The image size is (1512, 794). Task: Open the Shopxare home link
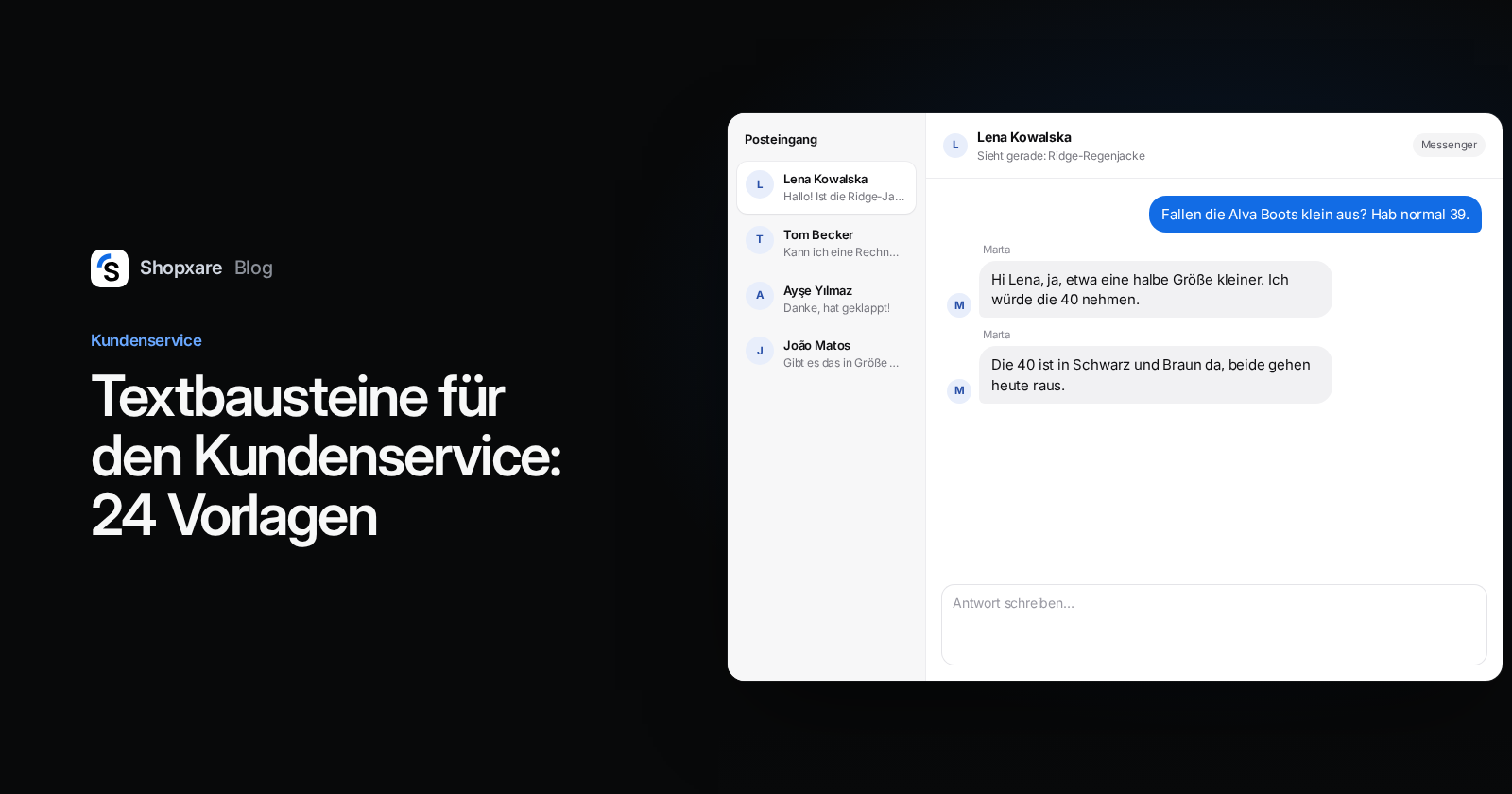click(x=180, y=268)
